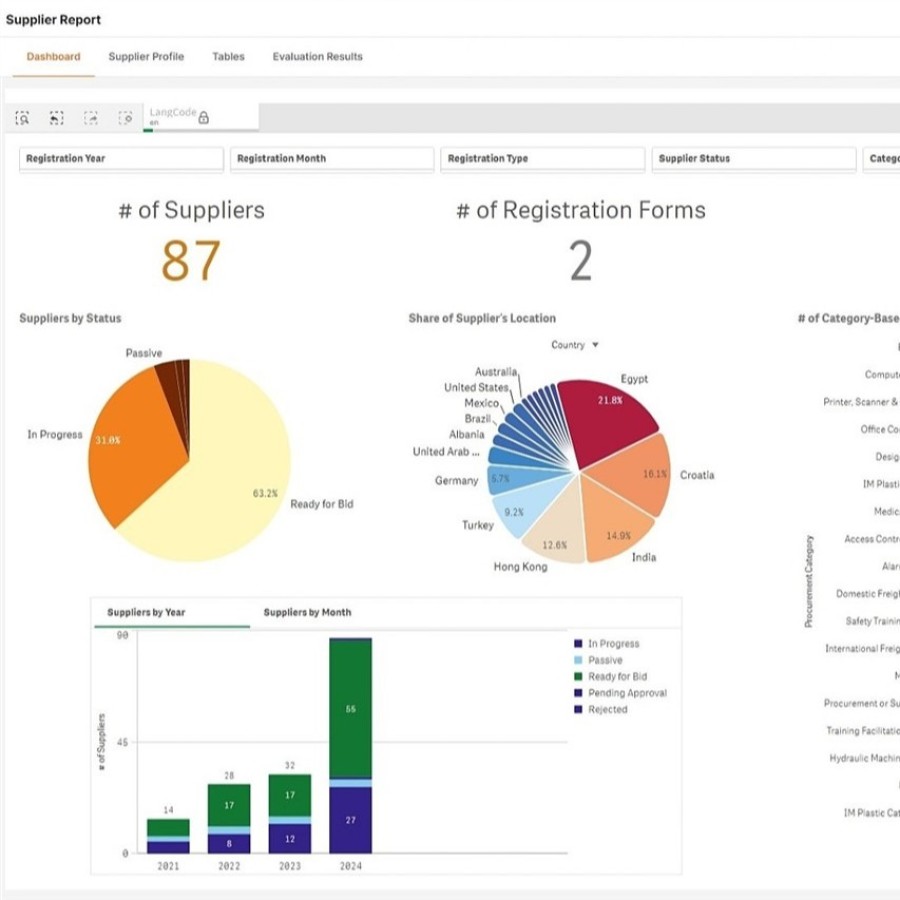900x900 pixels.
Task: Click the Passive legend color swatch
Action: [579, 661]
